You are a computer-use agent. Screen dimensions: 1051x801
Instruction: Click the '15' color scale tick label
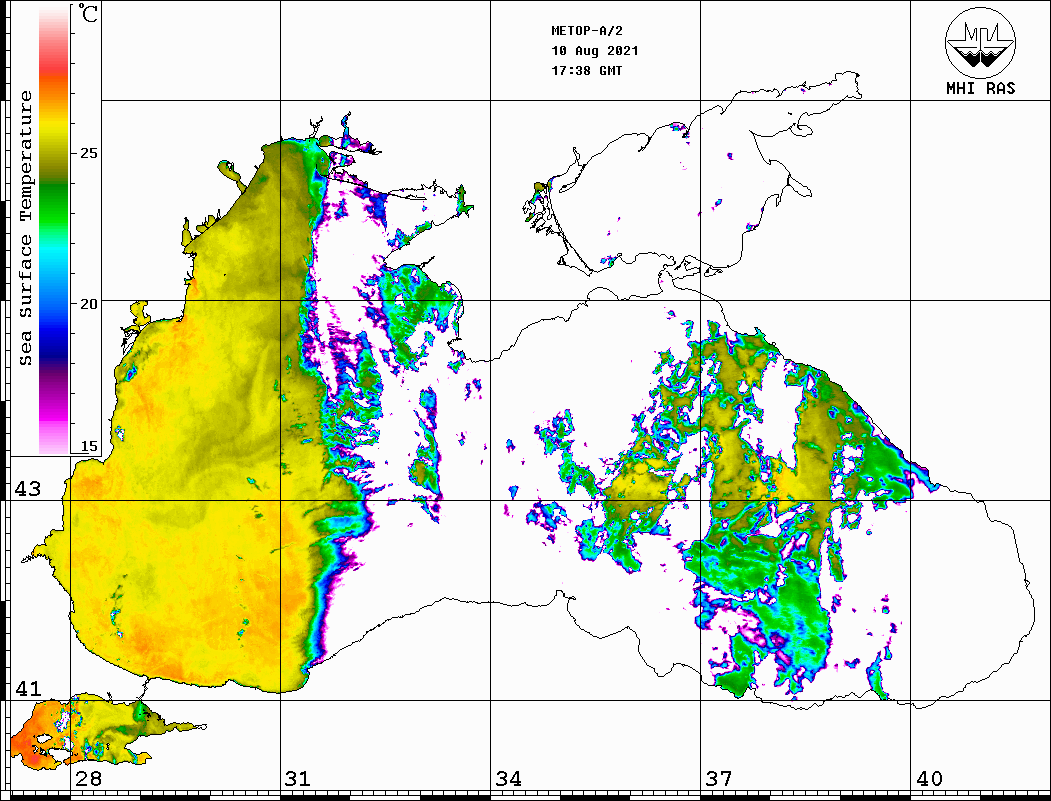88,446
